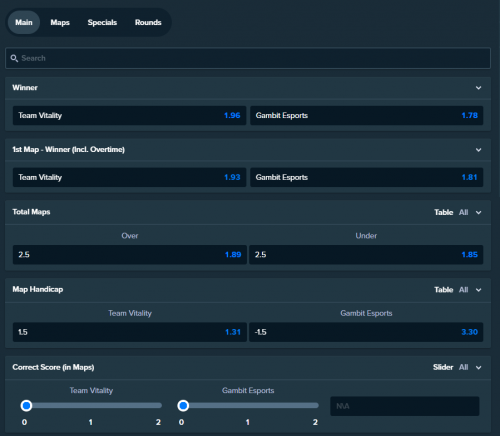This screenshot has width=500, height=436.
Task: Click Team Vitality score slider handle
Action: click(26, 406)
